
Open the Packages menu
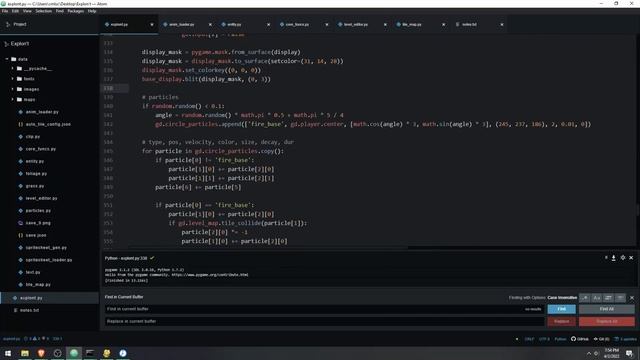[76, 11]
